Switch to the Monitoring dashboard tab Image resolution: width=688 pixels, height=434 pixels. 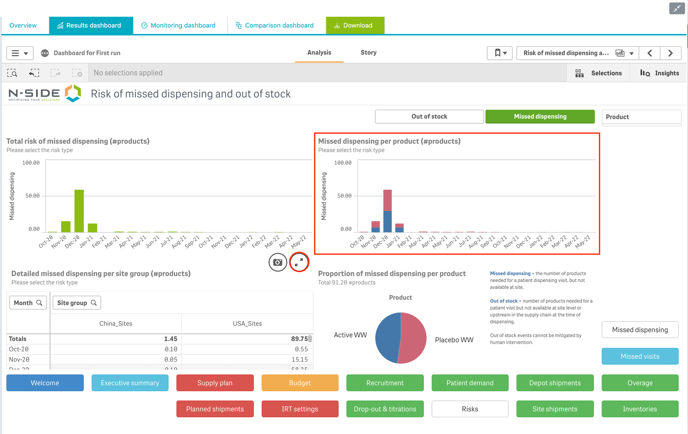(179, 25)
